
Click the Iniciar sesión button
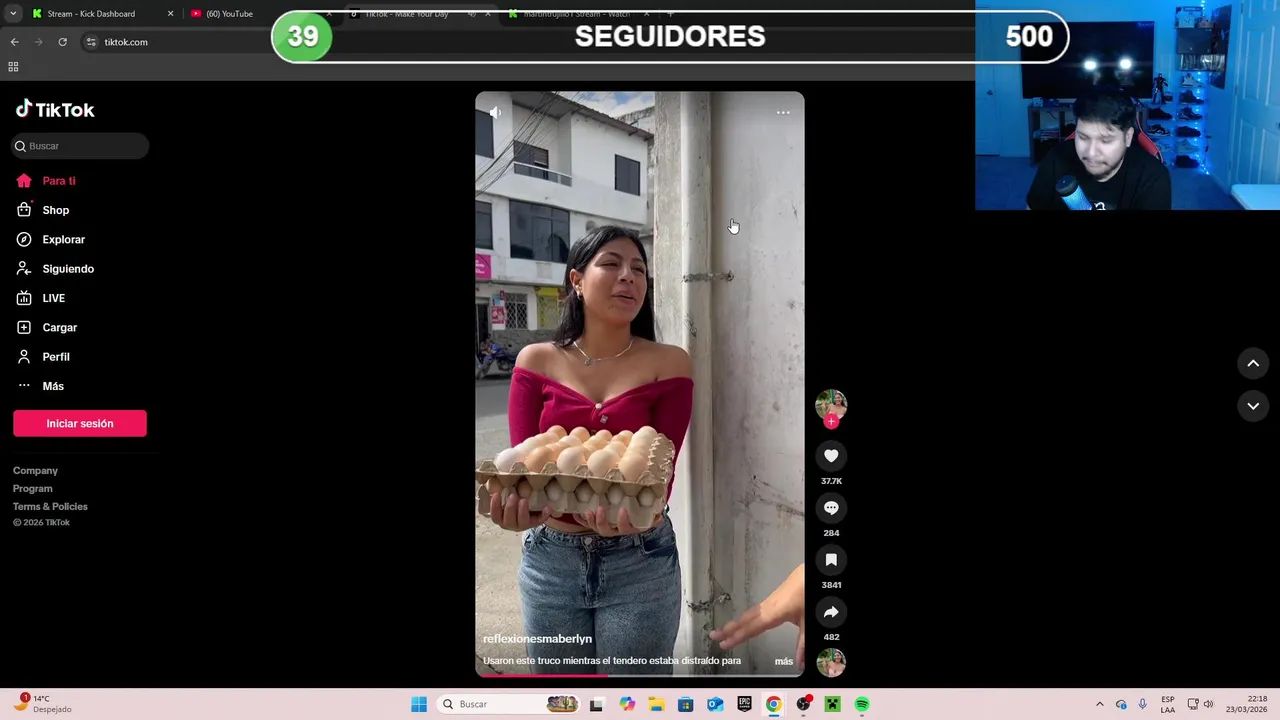(80, 423)
